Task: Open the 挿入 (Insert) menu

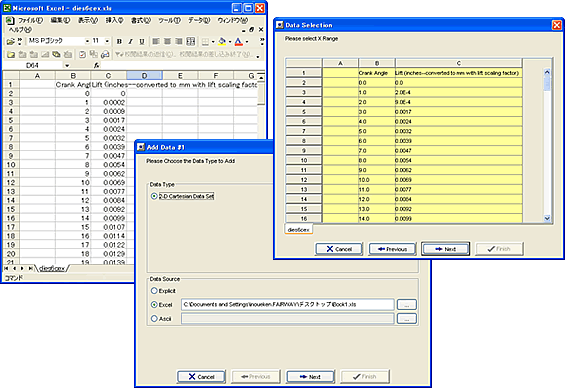Action: (114, 20)
